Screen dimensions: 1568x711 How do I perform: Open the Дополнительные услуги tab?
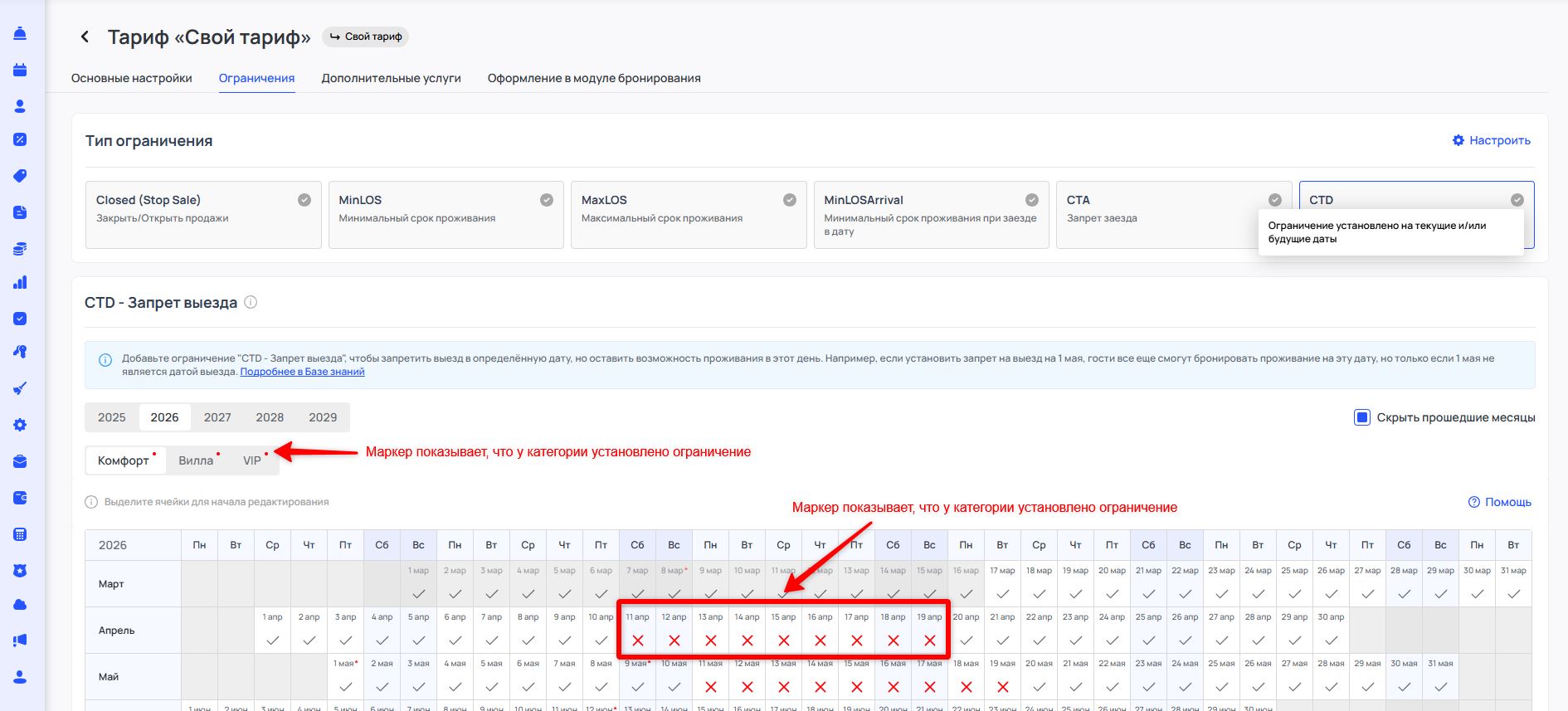pyautogui.click(x=391, y=78)
